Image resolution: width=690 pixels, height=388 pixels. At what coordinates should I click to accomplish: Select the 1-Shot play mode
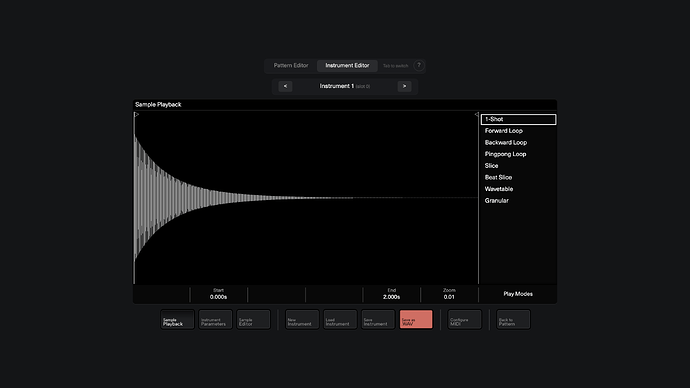[518, 119]
